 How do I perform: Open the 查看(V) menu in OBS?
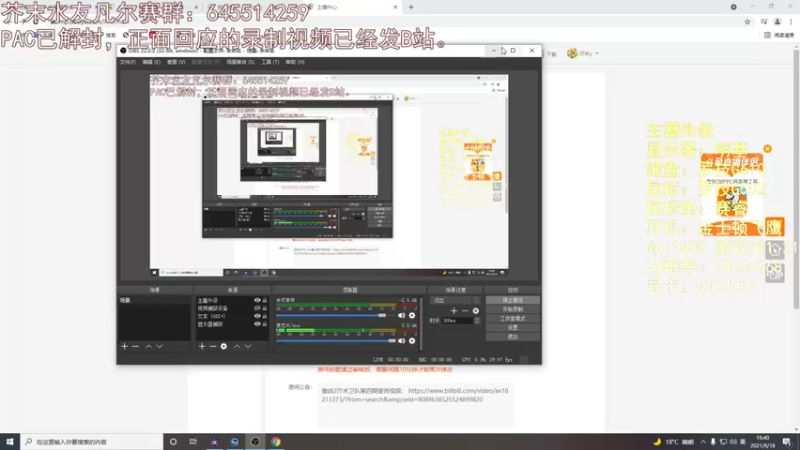[176, 62]
